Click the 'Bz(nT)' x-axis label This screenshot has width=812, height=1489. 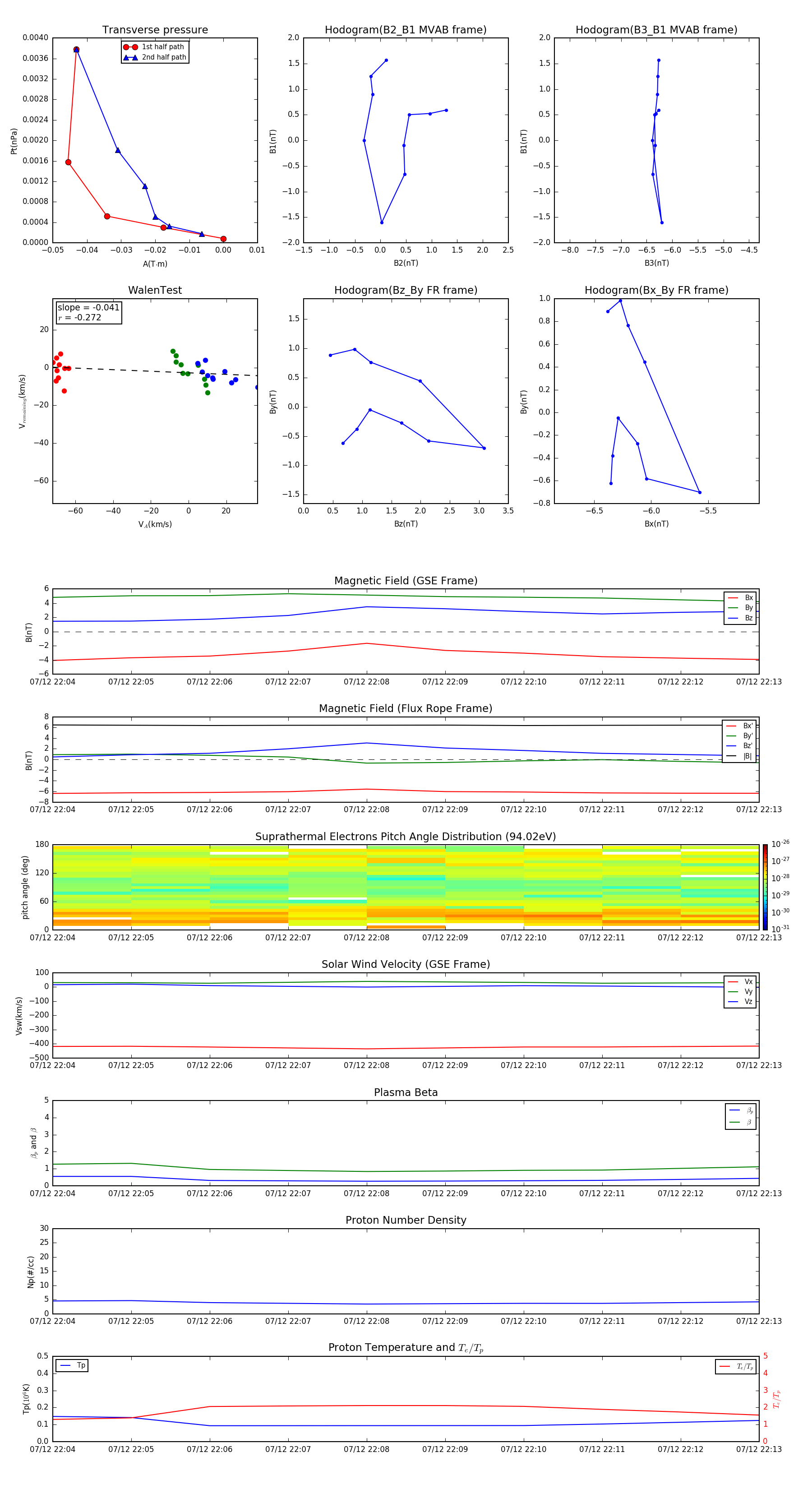click(406, 524)
